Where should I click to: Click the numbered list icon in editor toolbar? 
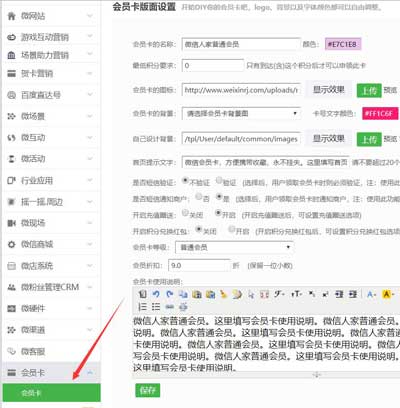click(x=142, y=307)
